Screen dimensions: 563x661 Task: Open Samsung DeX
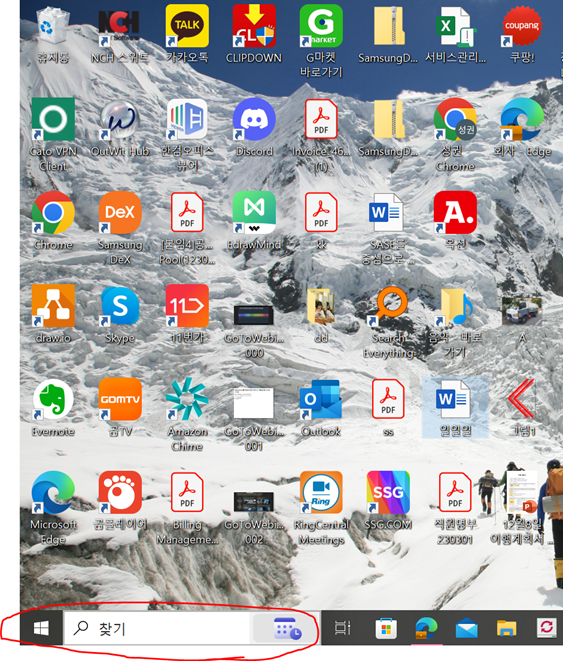click(x=120, y=212)
